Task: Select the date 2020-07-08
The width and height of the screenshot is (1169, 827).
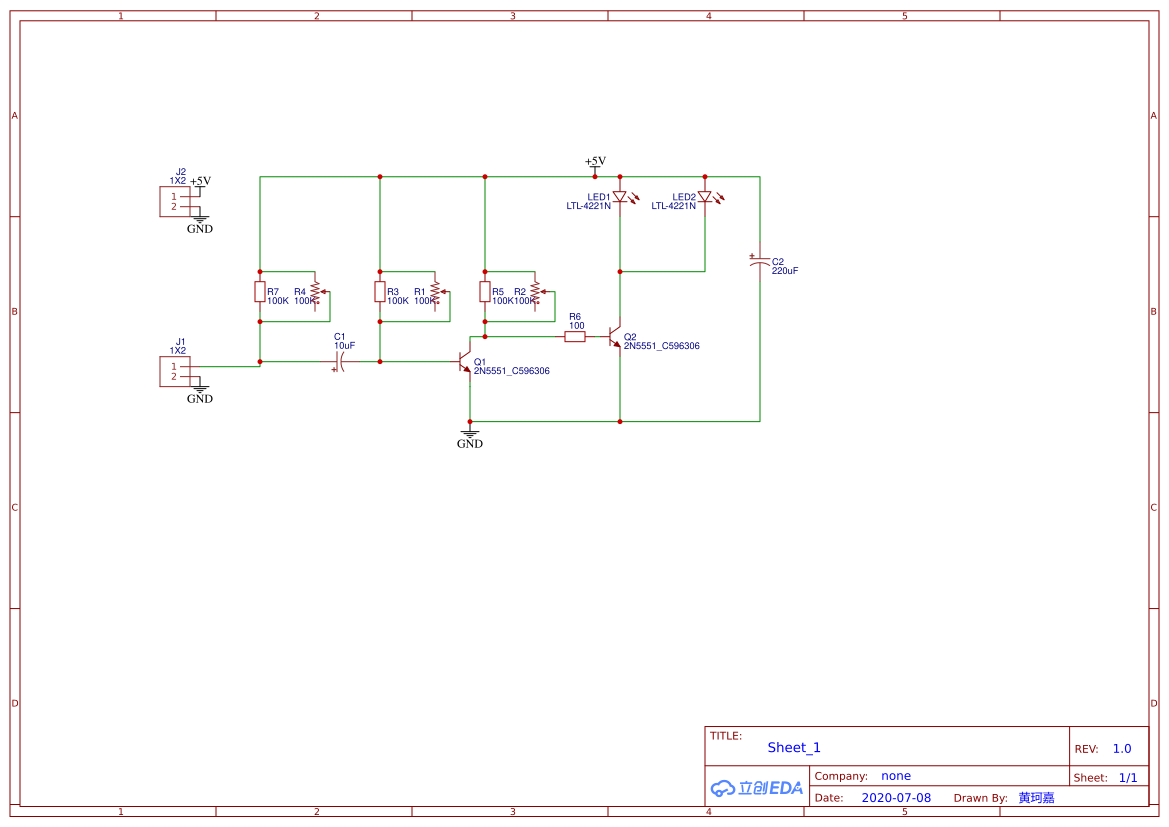Action: (x=896, y=798)
